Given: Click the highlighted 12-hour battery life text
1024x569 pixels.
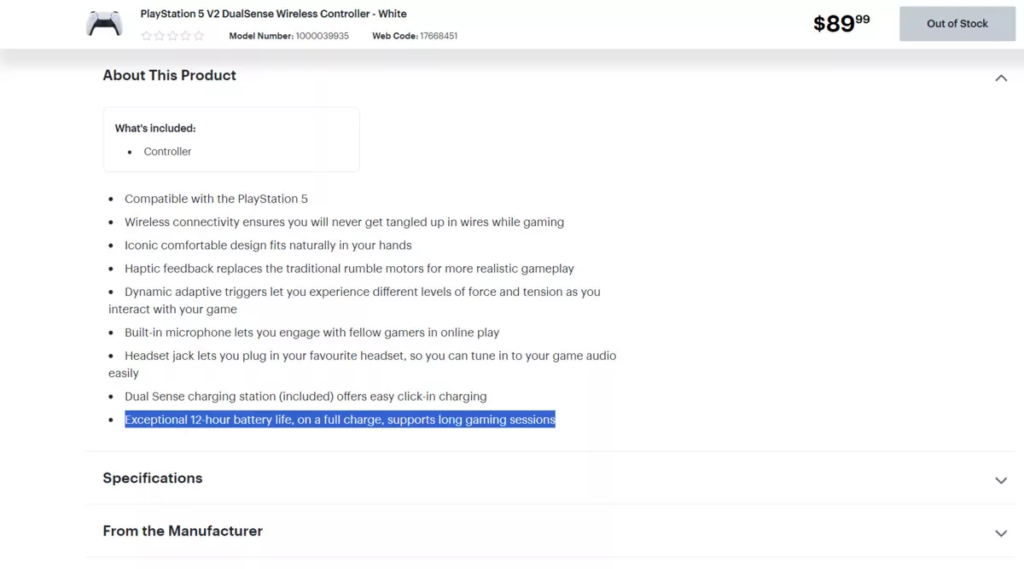Looking at the screenshot, I should 339,420.
